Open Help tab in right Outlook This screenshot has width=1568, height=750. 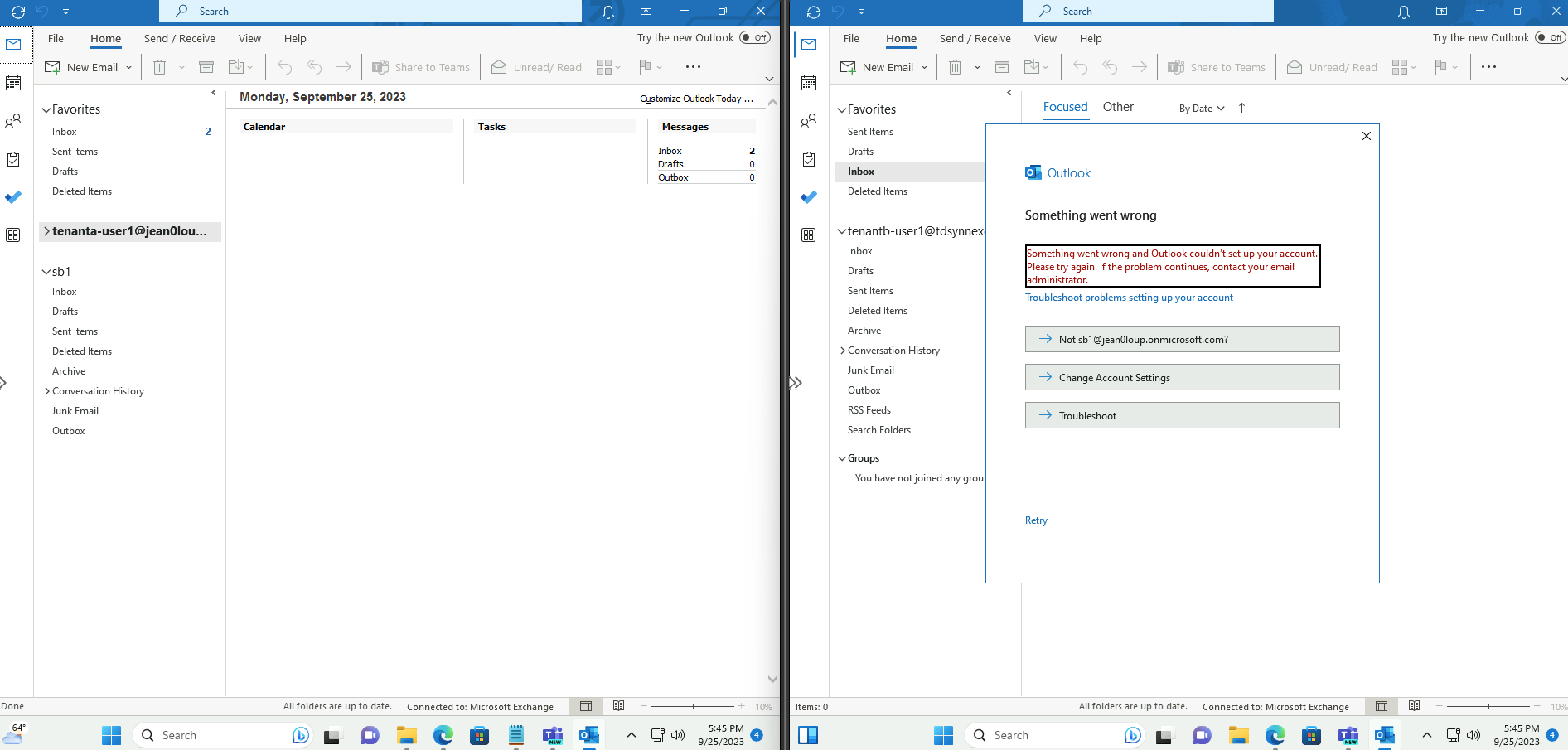tap(1091, 38)
